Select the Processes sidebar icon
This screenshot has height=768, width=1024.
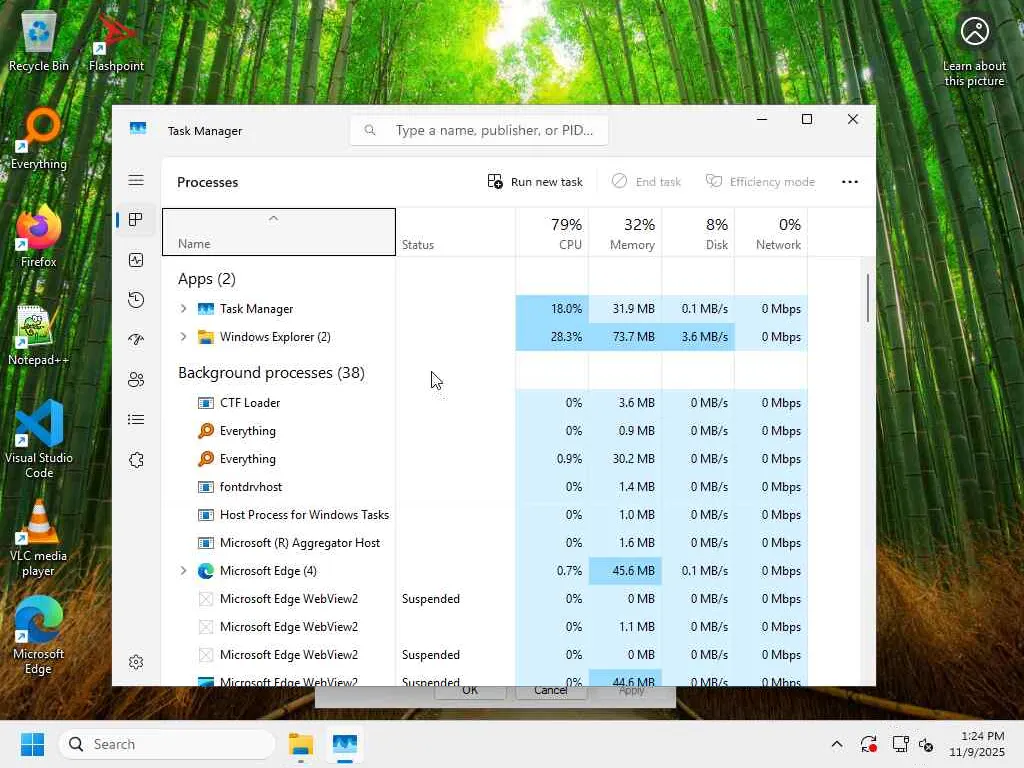click(136, 219)
